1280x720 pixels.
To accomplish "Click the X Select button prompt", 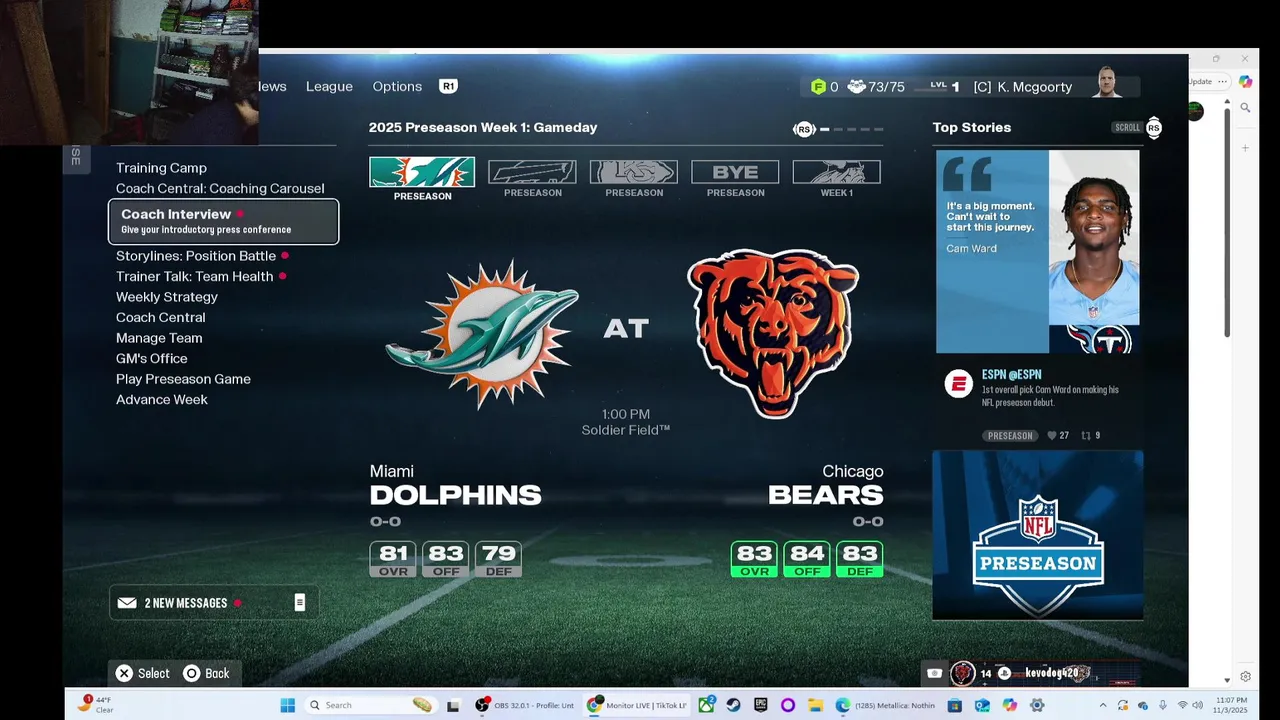I will [x=143, y=673].
